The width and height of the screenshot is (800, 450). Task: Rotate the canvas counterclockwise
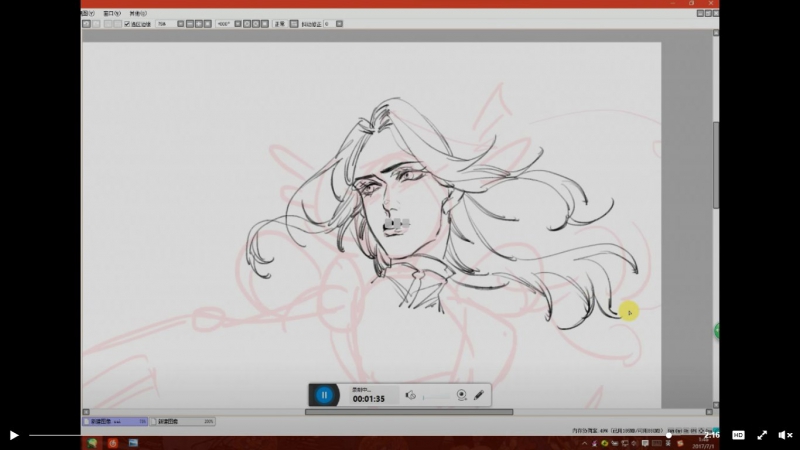click(x=247, y=24)
